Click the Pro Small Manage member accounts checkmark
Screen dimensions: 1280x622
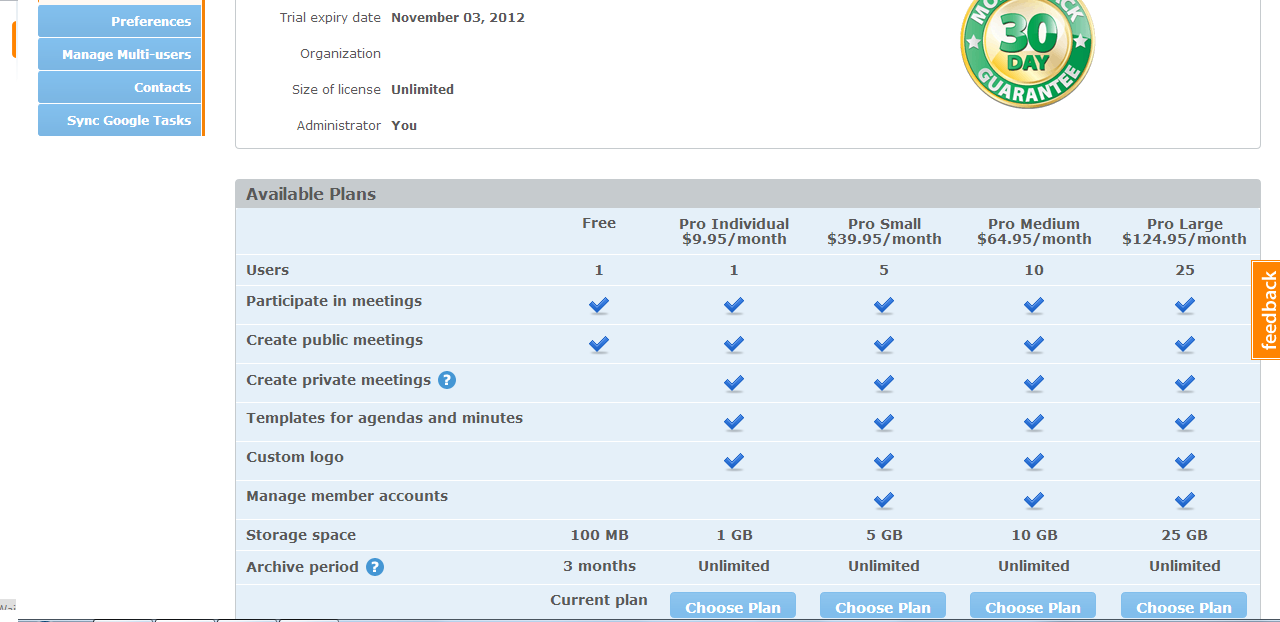884,500
